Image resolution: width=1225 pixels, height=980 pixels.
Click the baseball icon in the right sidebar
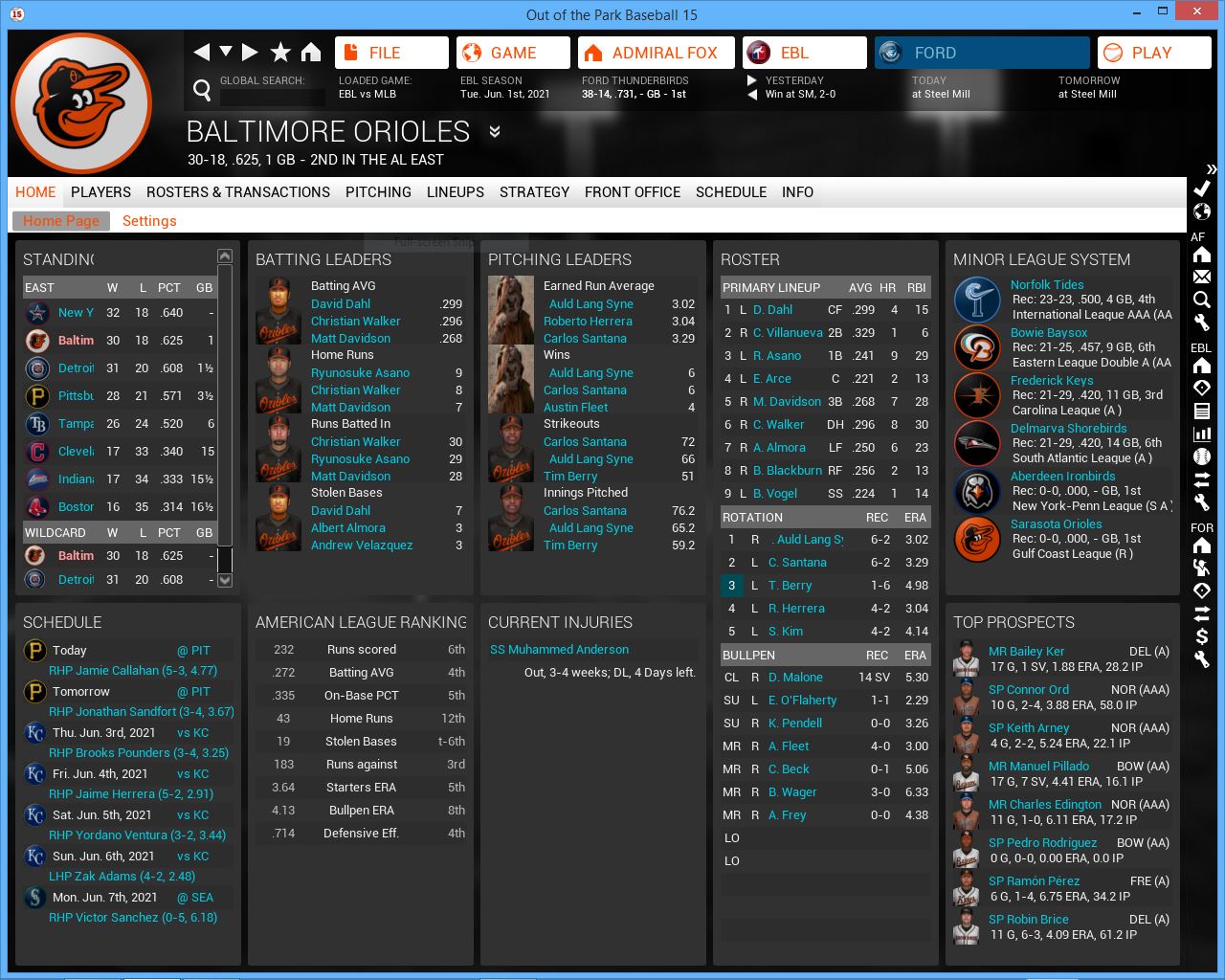(x=1202, y=457)
